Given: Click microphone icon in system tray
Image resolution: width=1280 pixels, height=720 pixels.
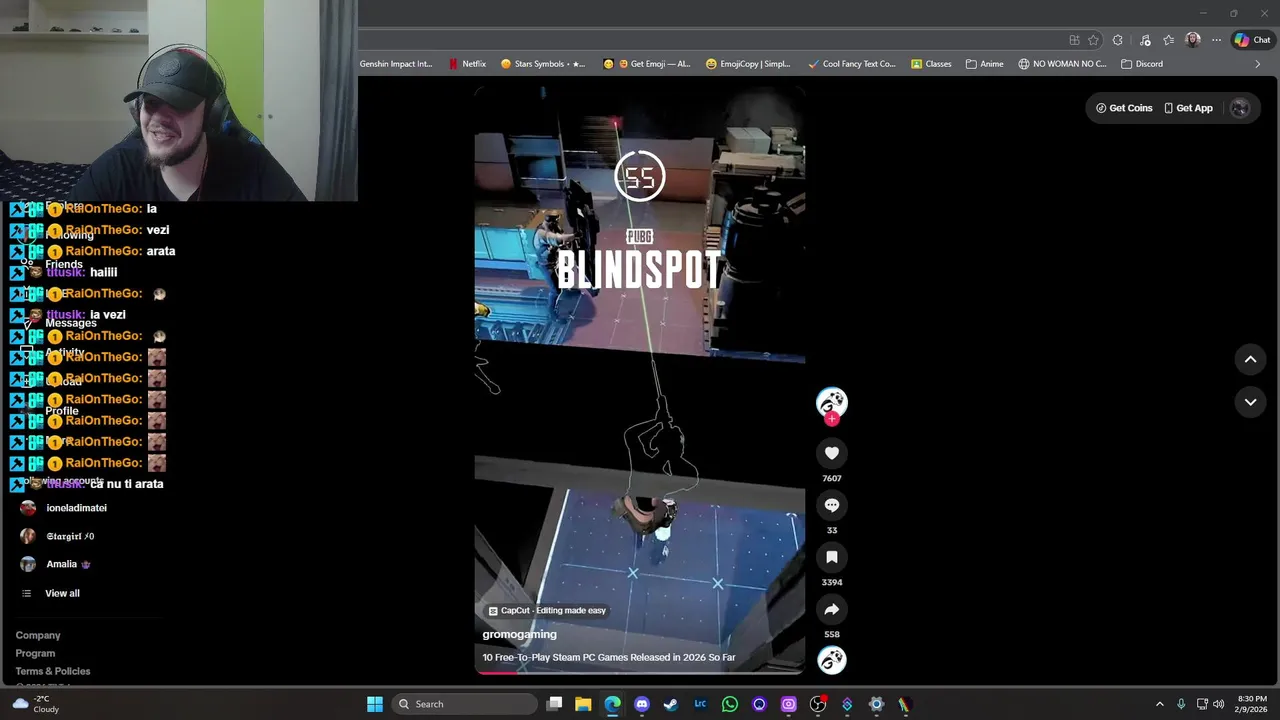Looking at the screenshot, I should [1181, 704].
